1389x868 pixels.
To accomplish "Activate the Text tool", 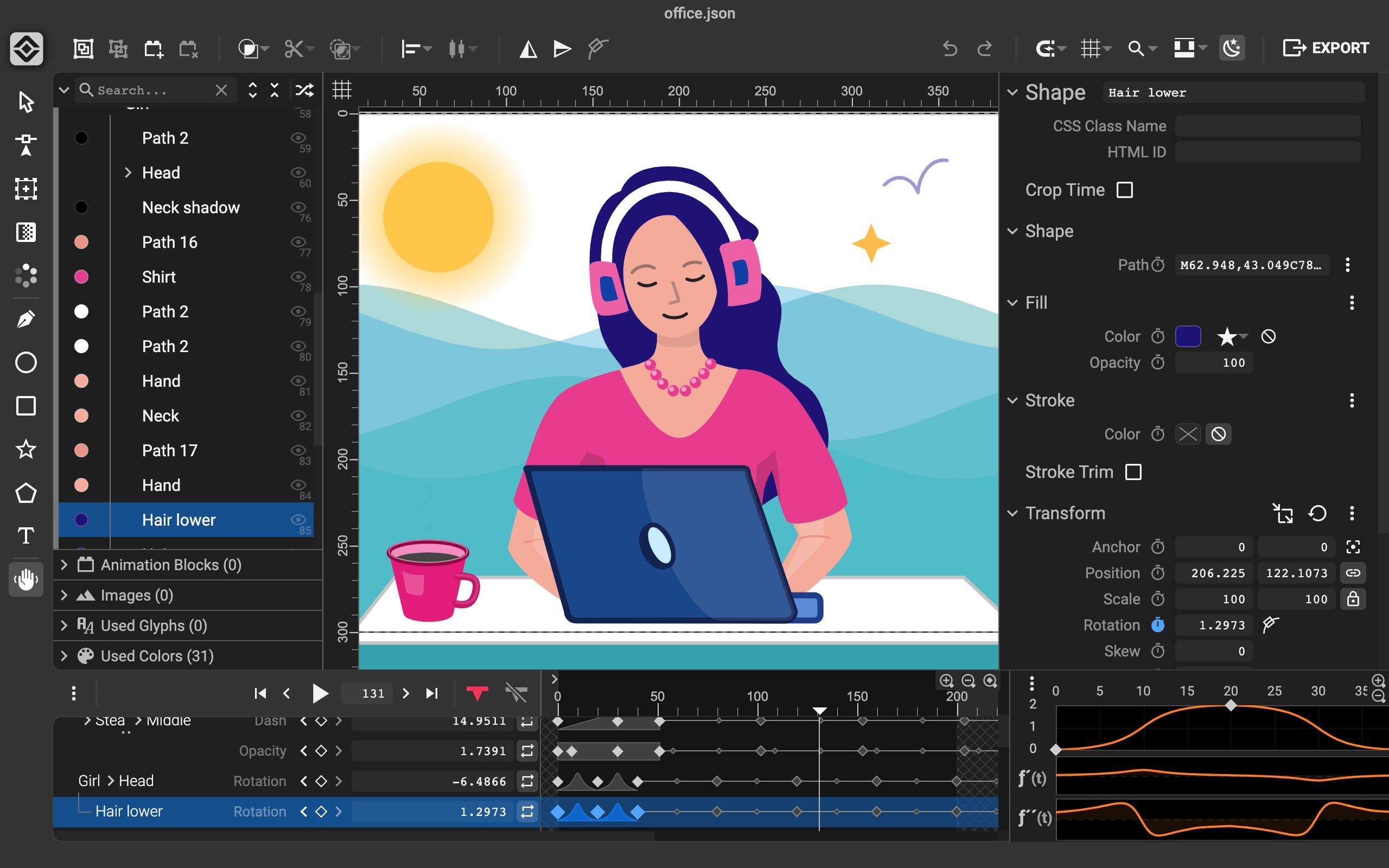I will [x=26, y=537].
